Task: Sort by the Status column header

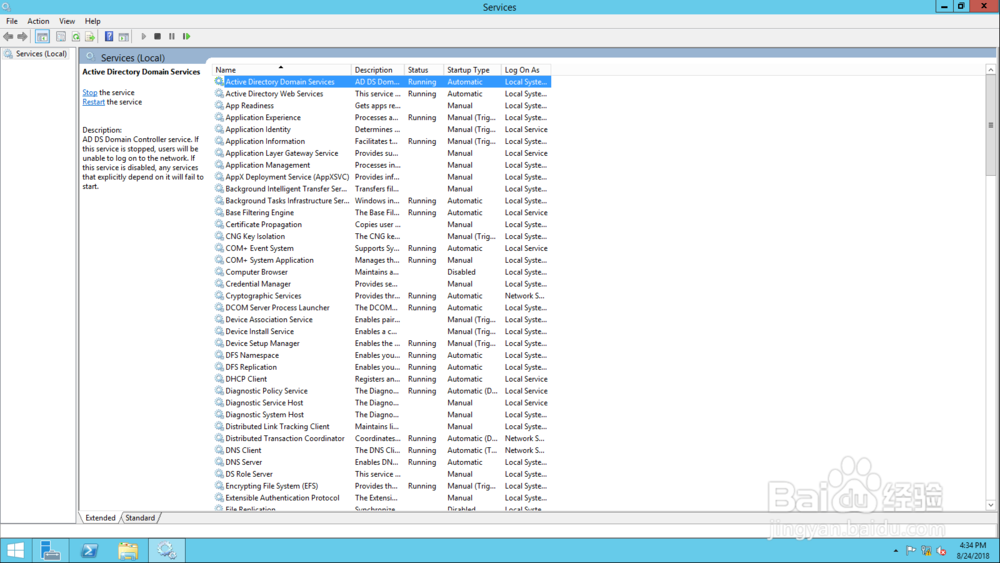Action: coord(424,70)
